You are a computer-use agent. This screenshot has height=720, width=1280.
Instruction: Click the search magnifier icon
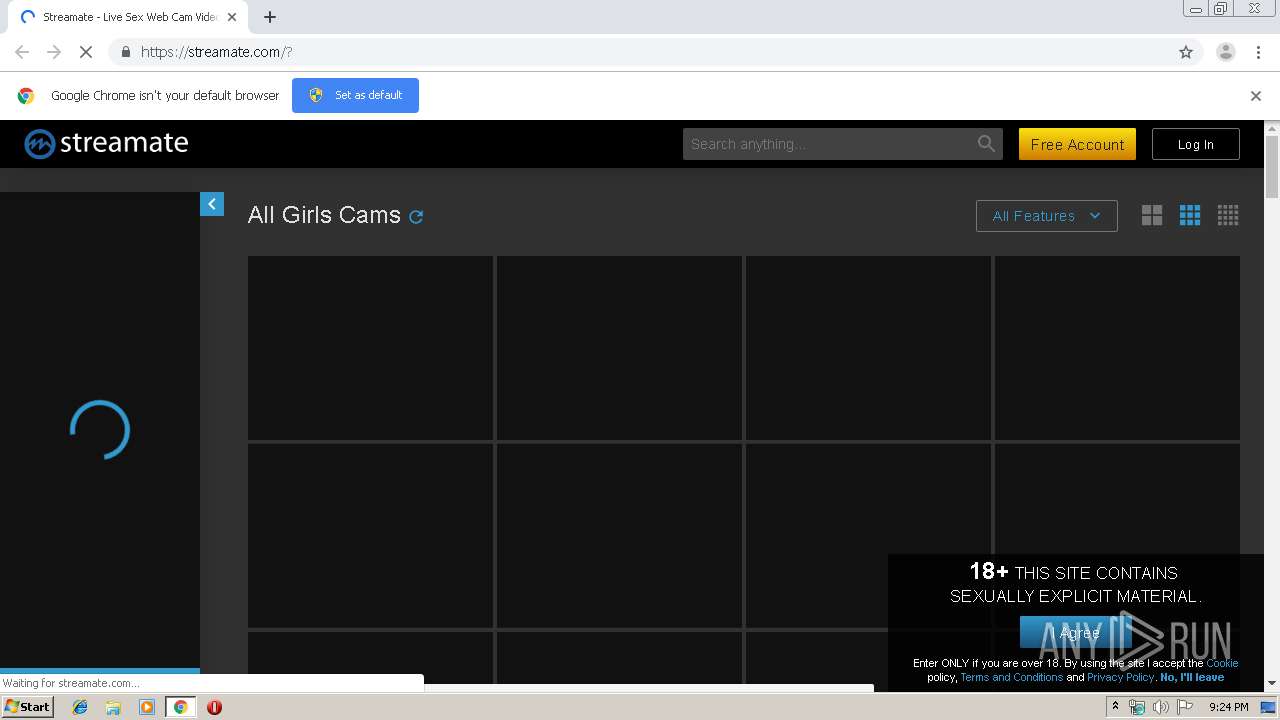click(x=986, y=144)
